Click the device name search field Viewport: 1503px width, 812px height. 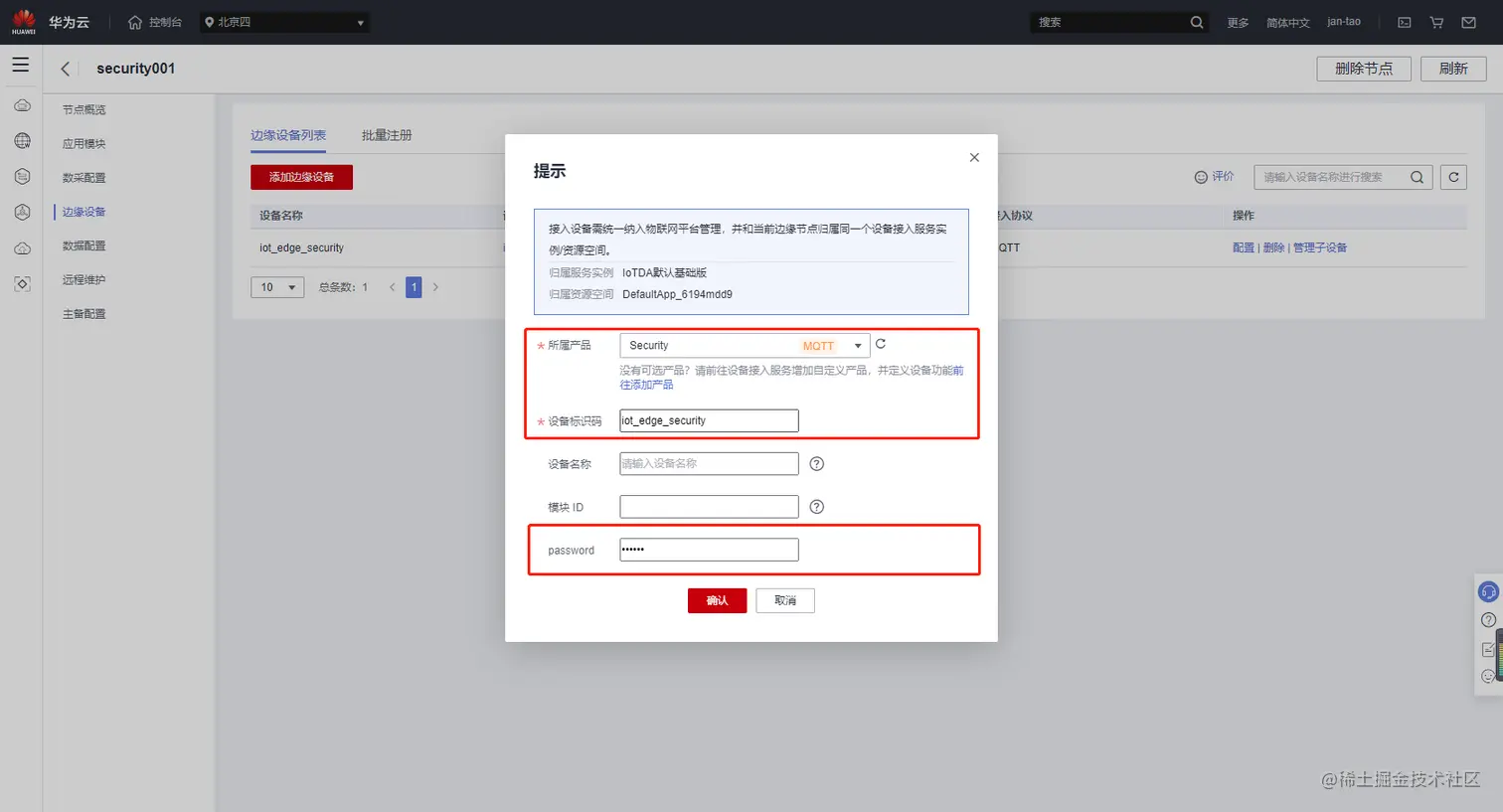pos(1330,177)
